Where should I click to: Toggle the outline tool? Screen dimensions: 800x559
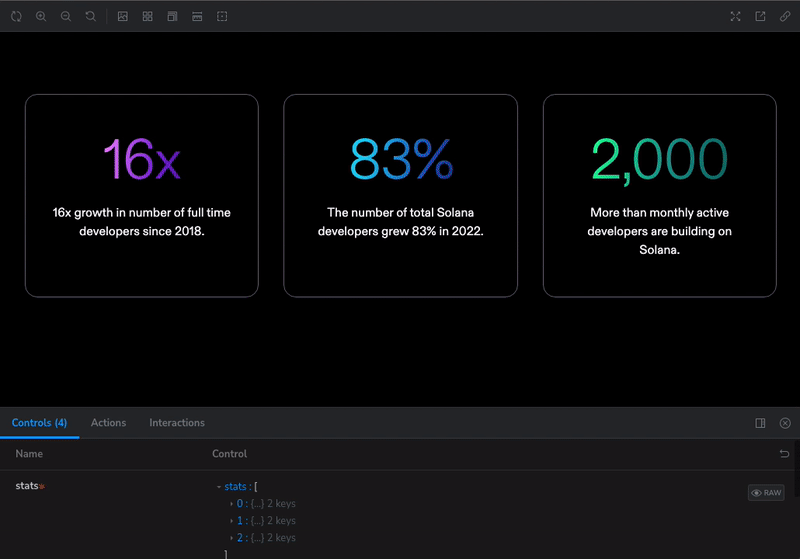[x=222, y=16]
